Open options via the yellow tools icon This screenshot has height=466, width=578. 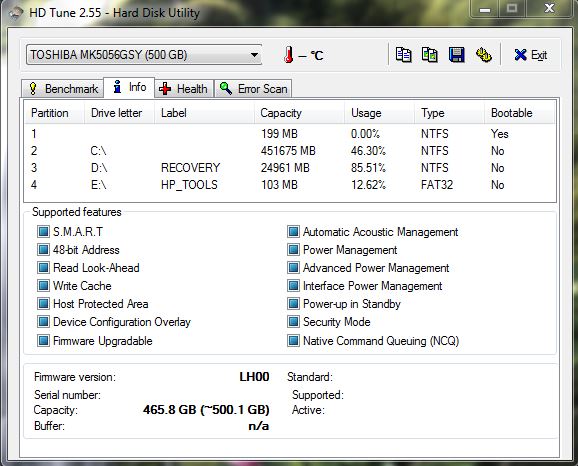point(484,55)
